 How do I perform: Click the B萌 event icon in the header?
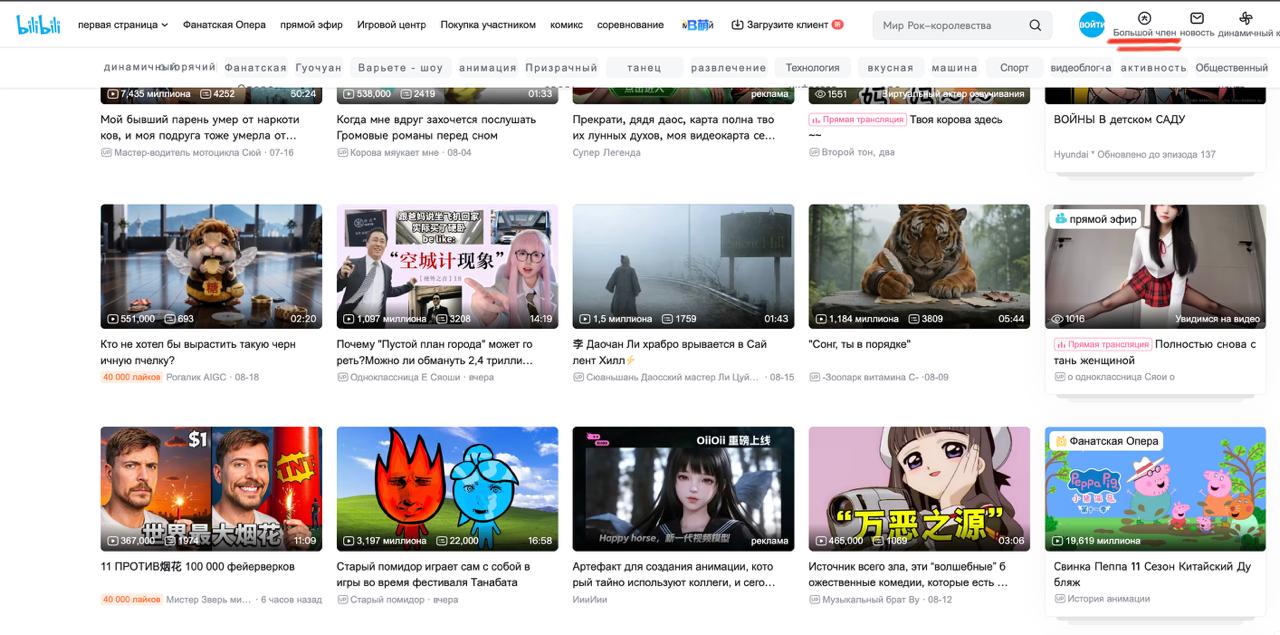click(698, 25)
